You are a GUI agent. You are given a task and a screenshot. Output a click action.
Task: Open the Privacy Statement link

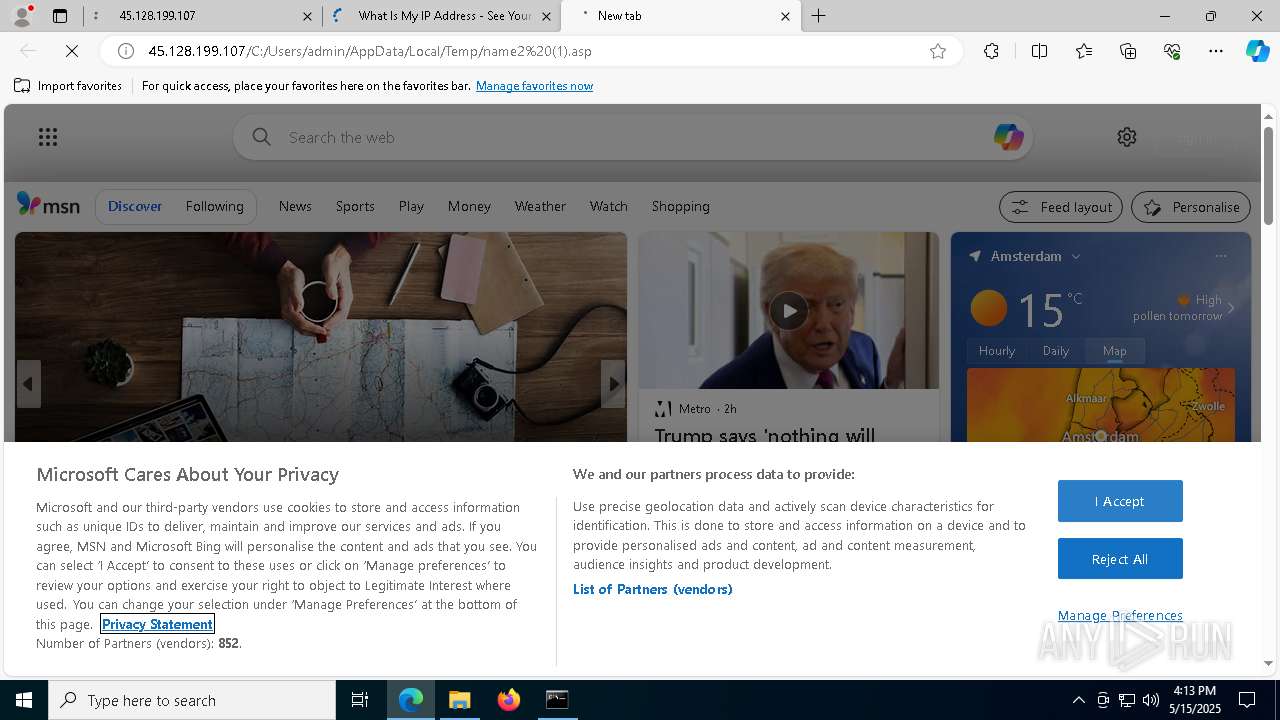157,624
